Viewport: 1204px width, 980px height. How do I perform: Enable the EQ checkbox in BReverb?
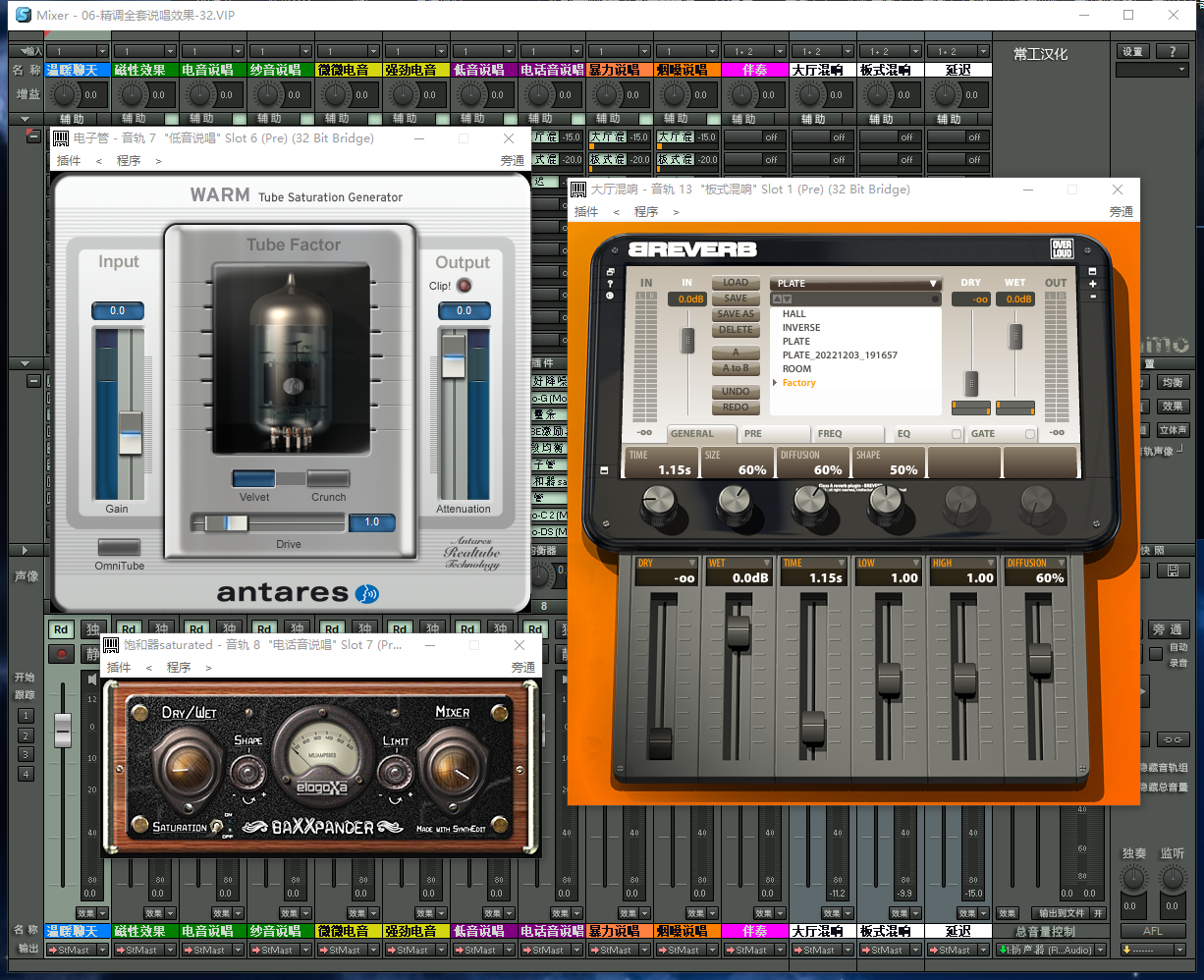[x=957, y=434]
